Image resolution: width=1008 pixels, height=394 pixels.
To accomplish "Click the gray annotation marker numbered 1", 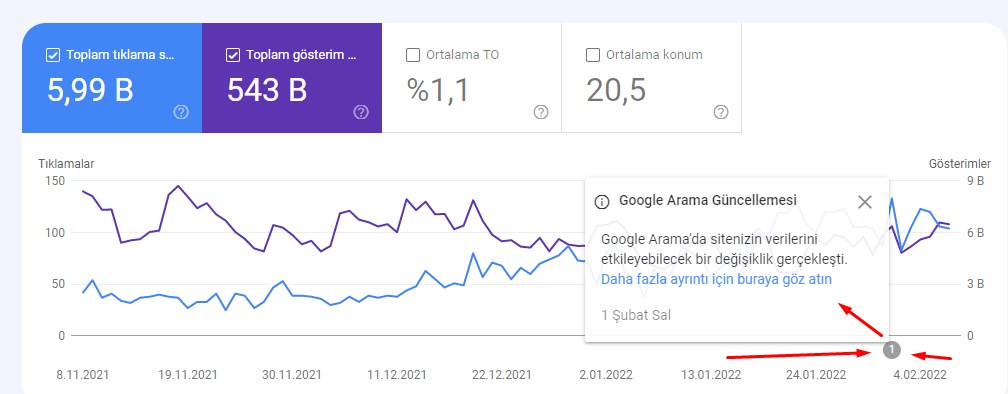I will click(892, 350).
